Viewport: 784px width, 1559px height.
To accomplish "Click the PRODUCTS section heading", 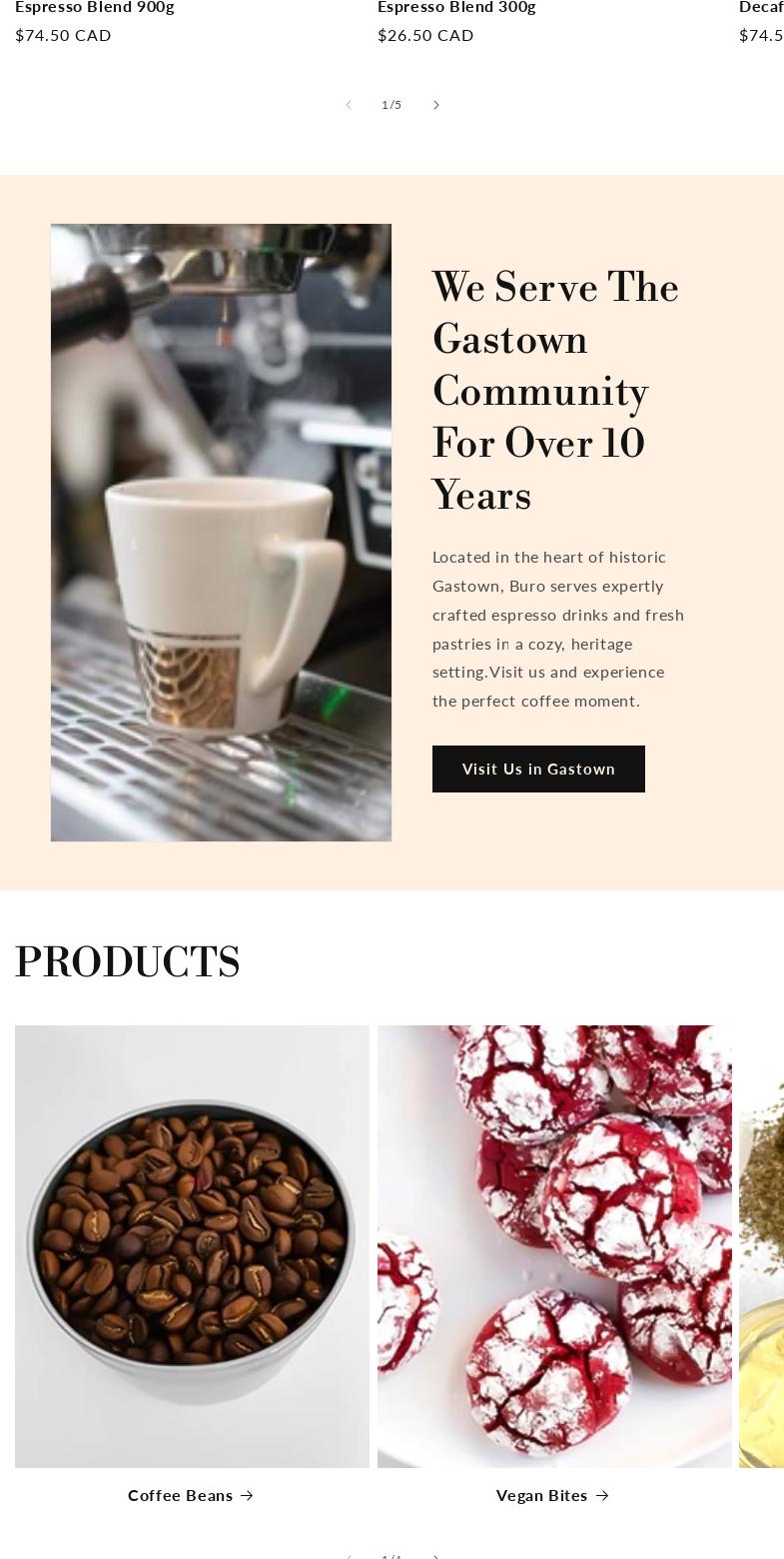I will [x=128, y=962].
